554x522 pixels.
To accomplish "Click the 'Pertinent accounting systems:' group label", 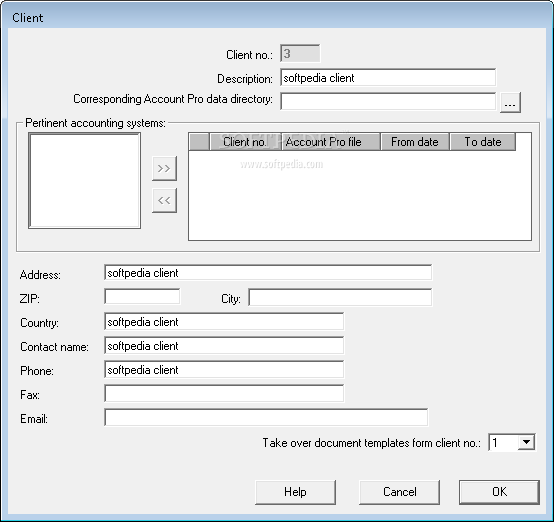I will coord(95,123).
